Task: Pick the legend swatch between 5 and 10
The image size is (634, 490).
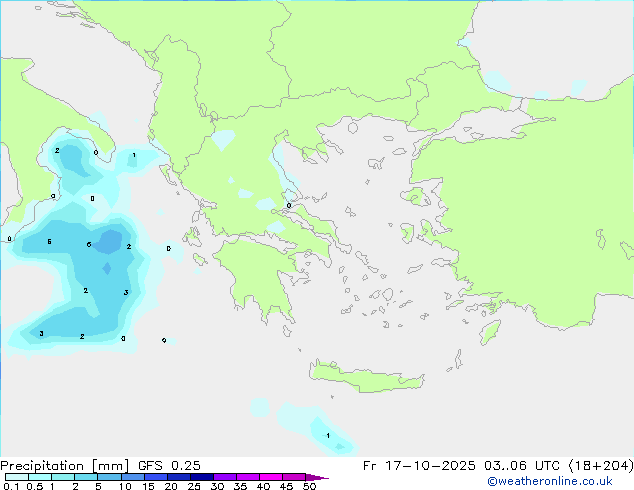Action: click(109, 477)
